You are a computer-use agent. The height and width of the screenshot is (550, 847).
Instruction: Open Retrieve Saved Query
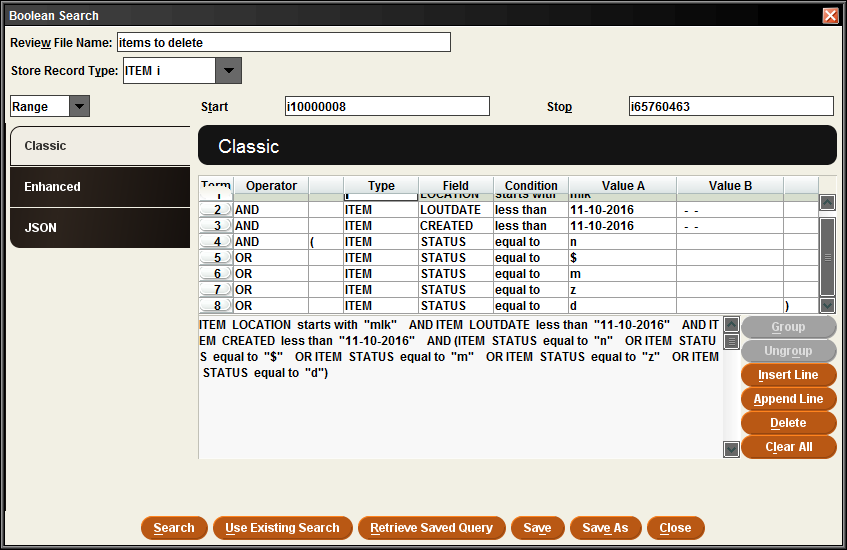pyautogui.click(x=431, y=528)
